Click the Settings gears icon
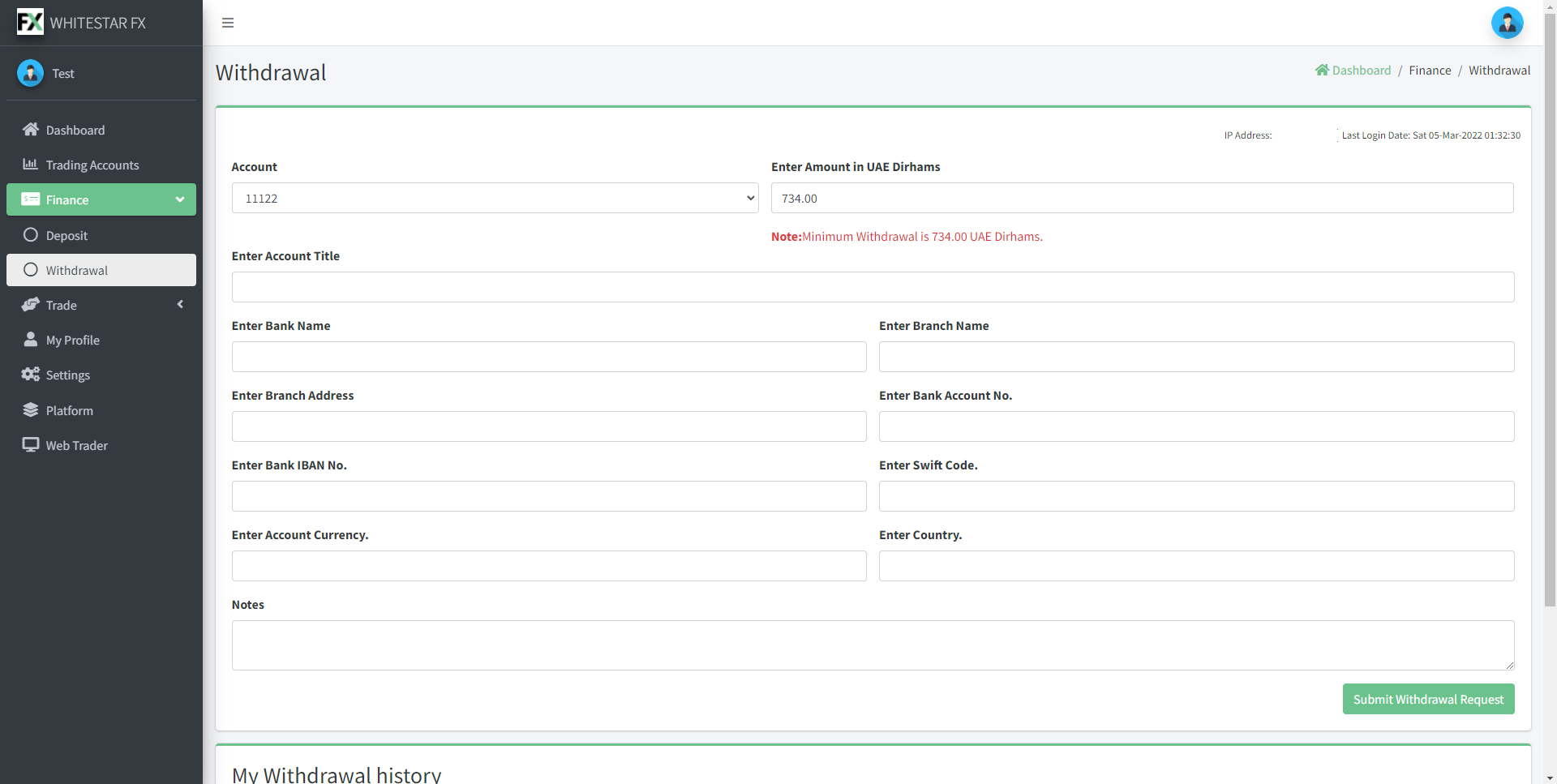Viewport: 1557px width, 784px height. coord(31,375)
